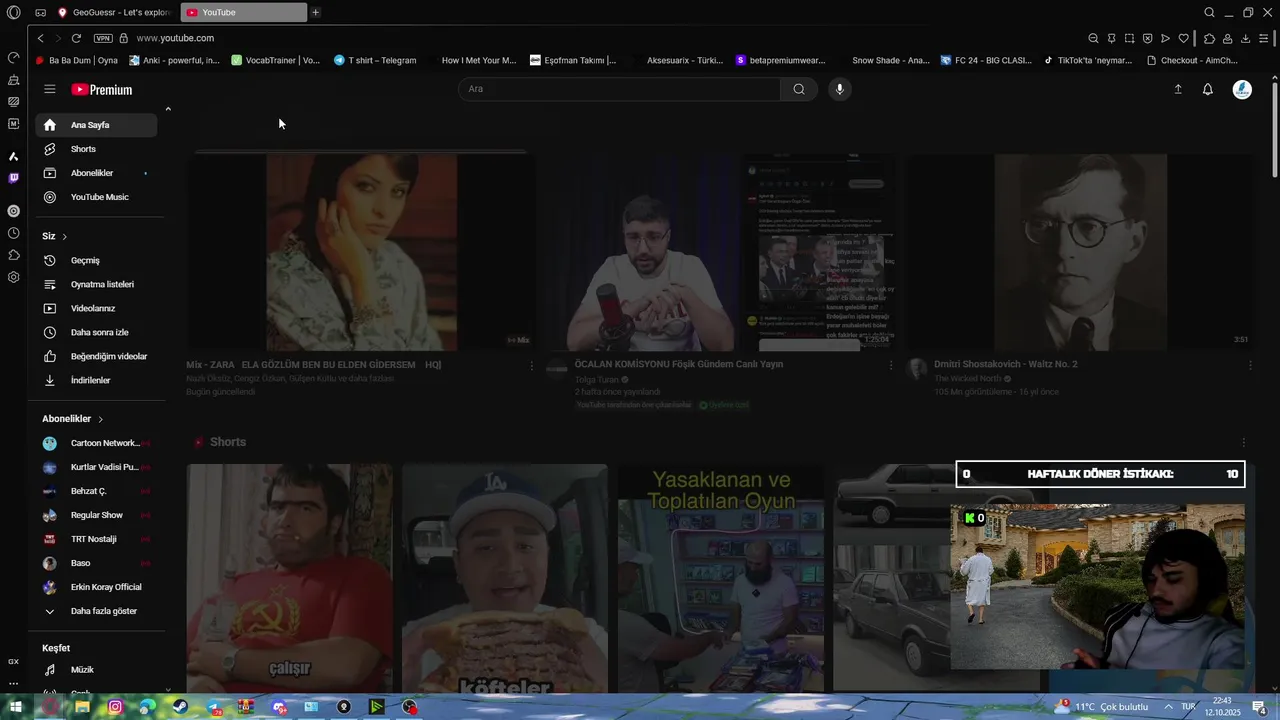
Task: Open Shorts from the sidebar
Action: coord(96,149)
